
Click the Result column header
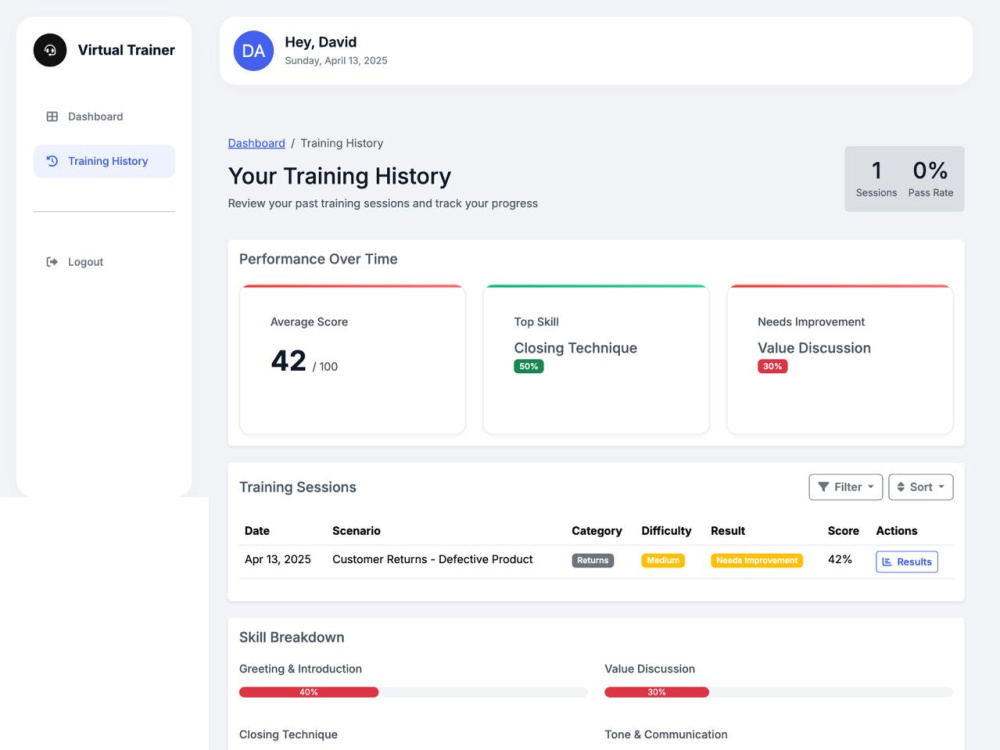click(728, 531)
